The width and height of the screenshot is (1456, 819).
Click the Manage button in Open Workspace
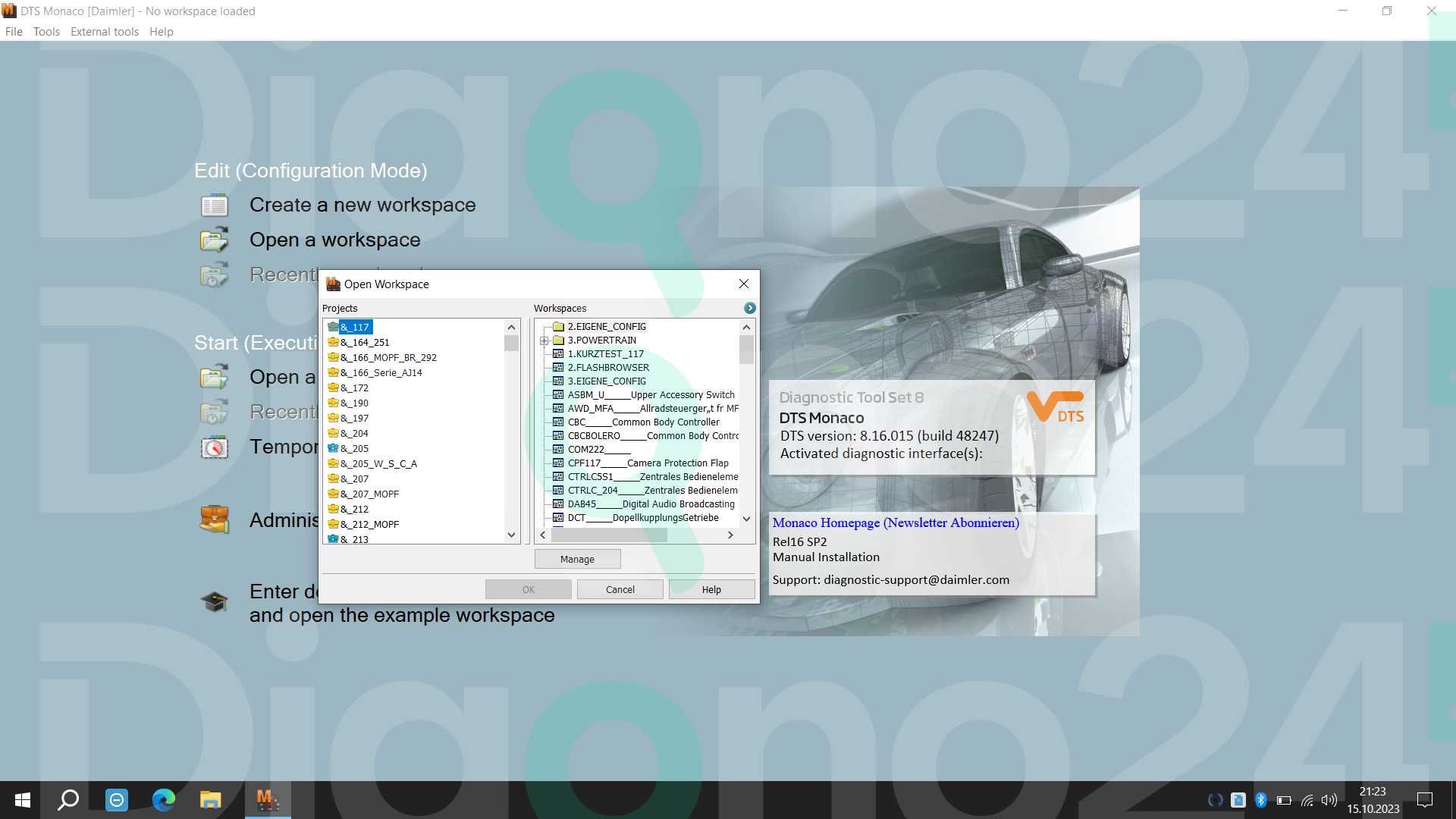click(578, 558)
